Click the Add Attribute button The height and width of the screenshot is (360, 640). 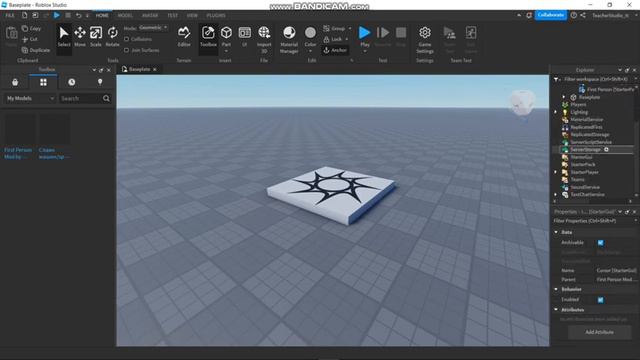[x=599, y=332]
